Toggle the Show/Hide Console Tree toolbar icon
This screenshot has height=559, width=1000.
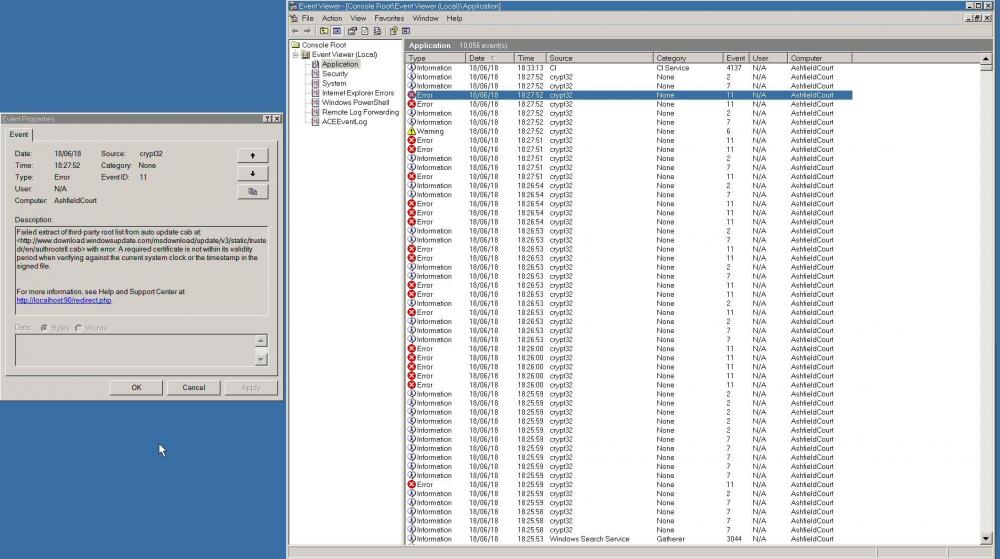[x=338, y=31]
